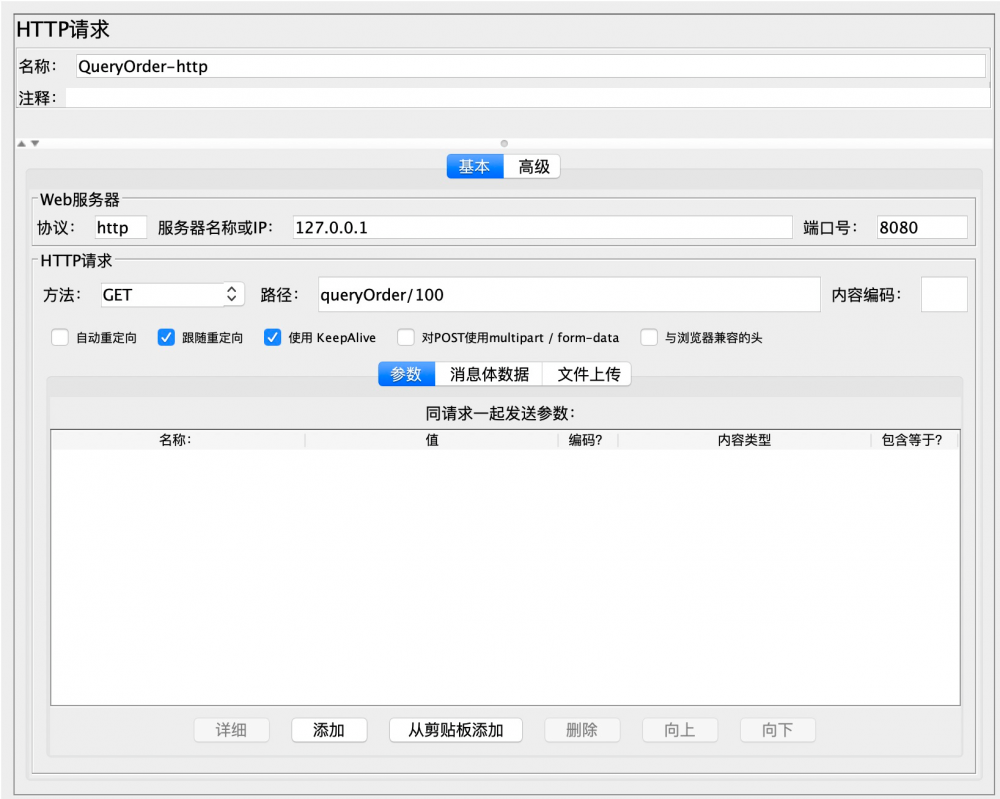Click the 删除 button
Screen dimensions: 1000x799
[x=582, y=730]
